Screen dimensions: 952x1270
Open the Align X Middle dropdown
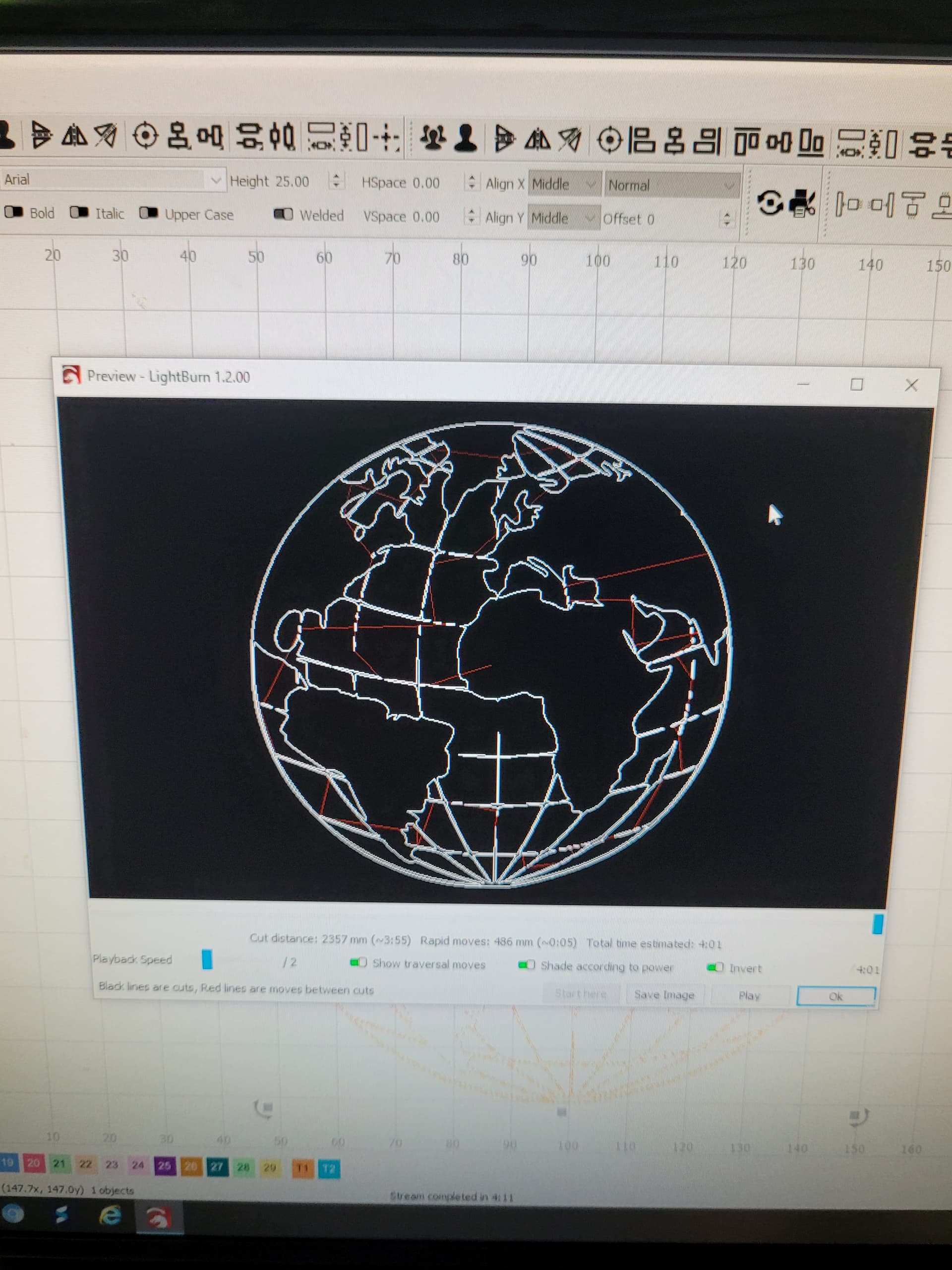(565, 184)
